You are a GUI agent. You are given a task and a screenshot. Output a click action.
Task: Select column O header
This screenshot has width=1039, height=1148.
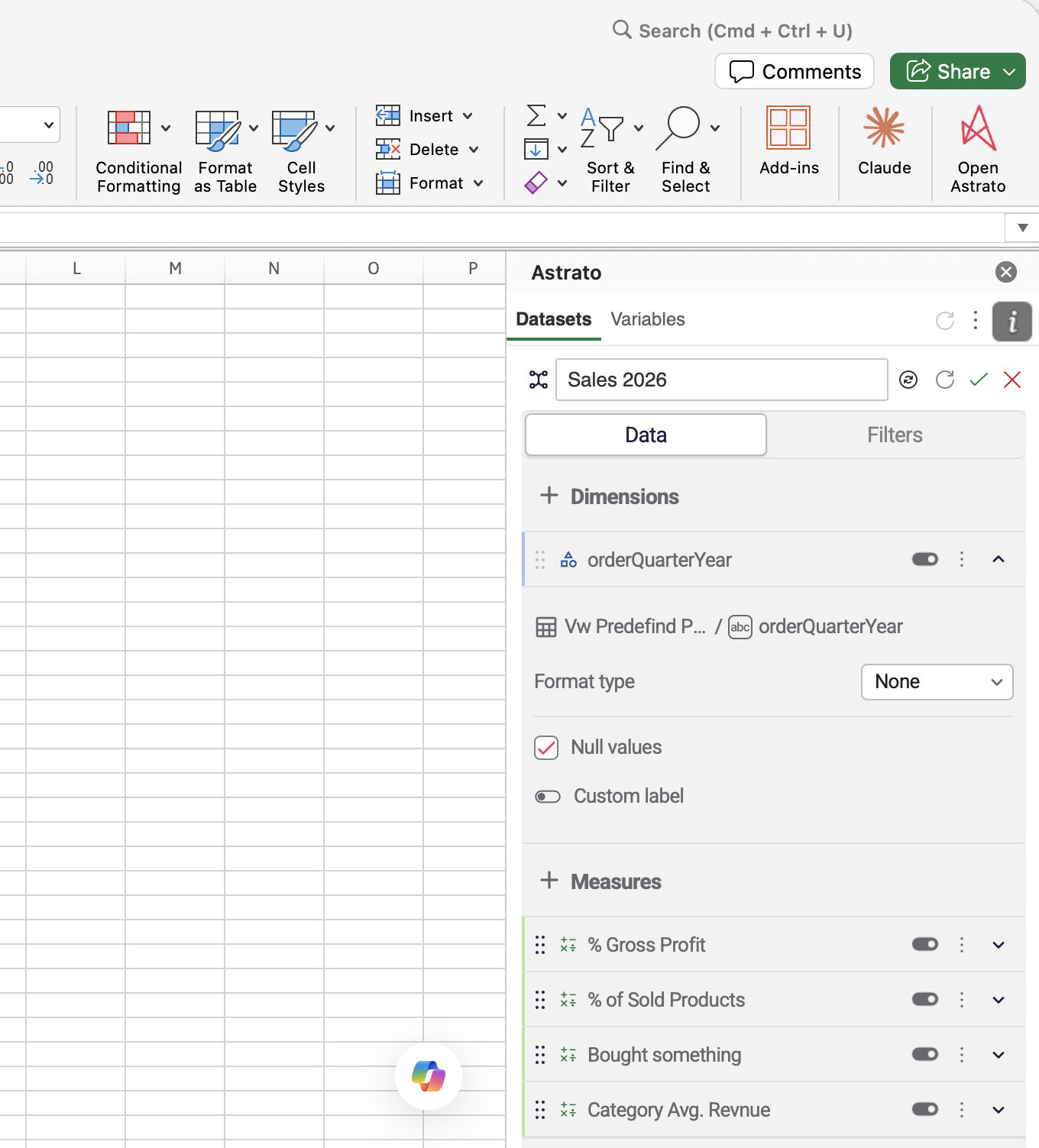374,268
